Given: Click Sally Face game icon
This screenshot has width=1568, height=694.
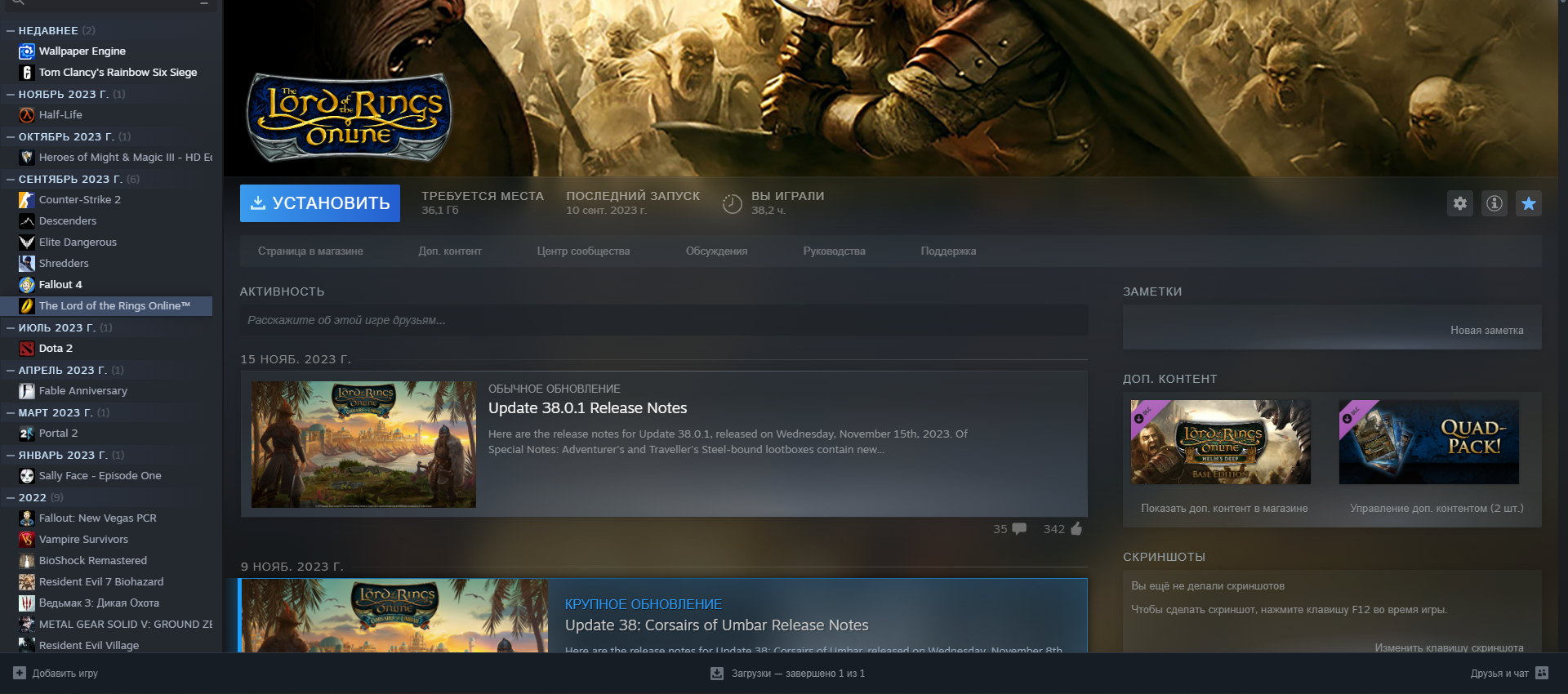Looking at the screenshot, I should 27,476.
